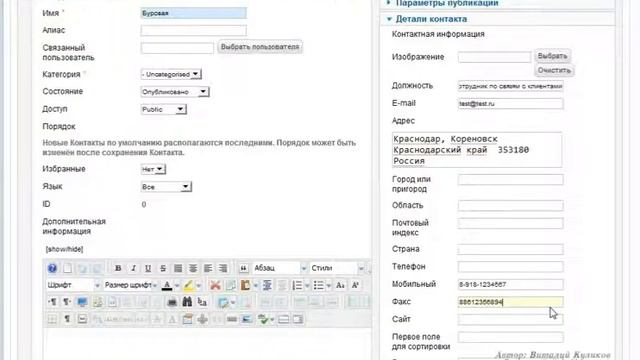Toggle underline formatting

point(148,268)
